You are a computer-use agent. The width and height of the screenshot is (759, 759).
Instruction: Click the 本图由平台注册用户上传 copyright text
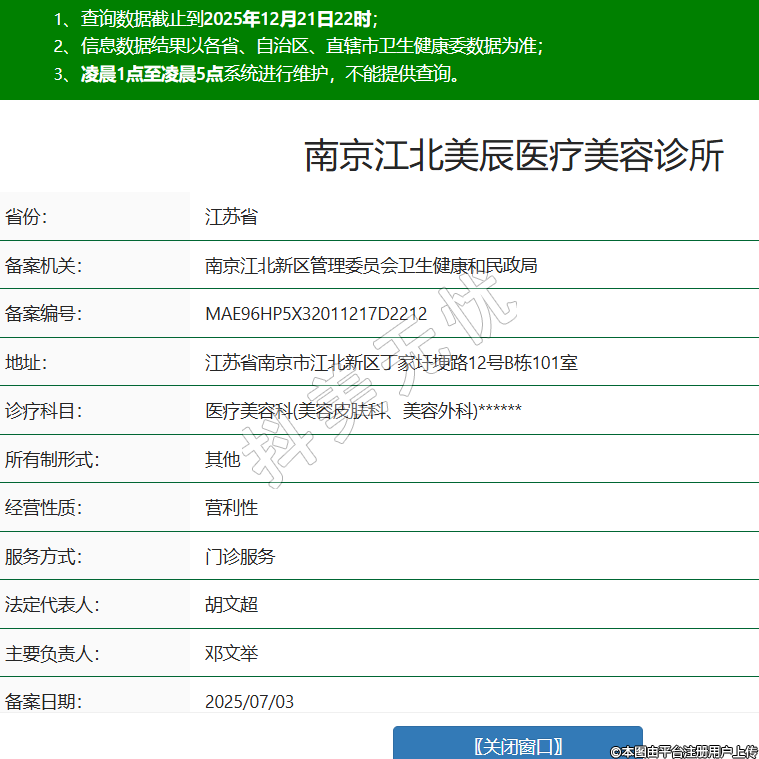pyautogui.click(x=684, y=751)
